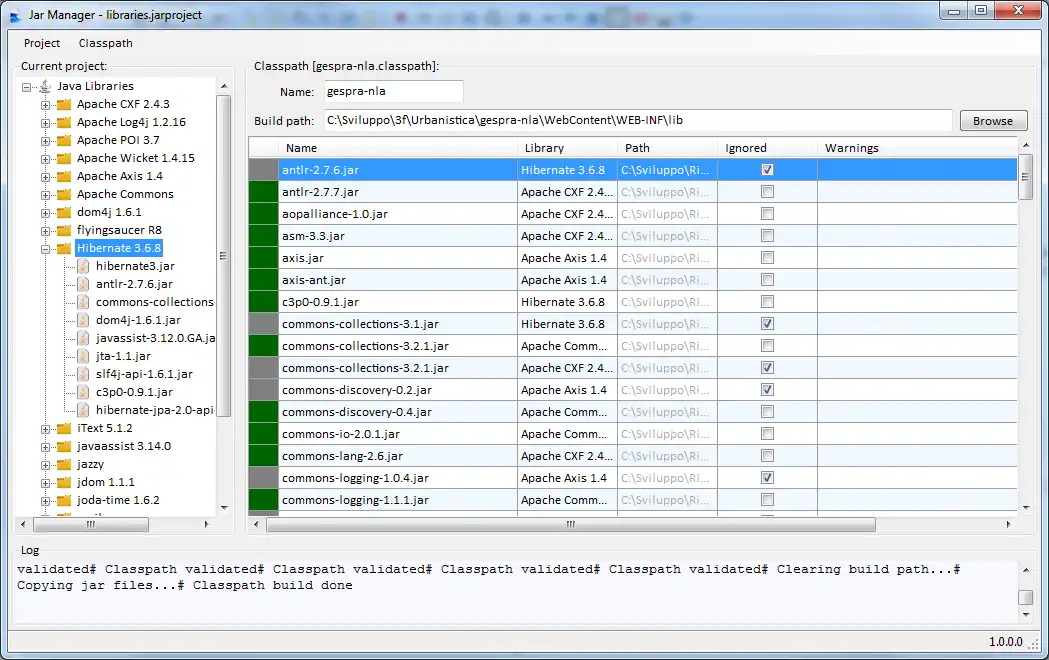Image resolution: width=1049 pixels, height=660 pixels.
Task: Click the javassist-3.12.0.GA jar file icon
Action: [83, 338]
